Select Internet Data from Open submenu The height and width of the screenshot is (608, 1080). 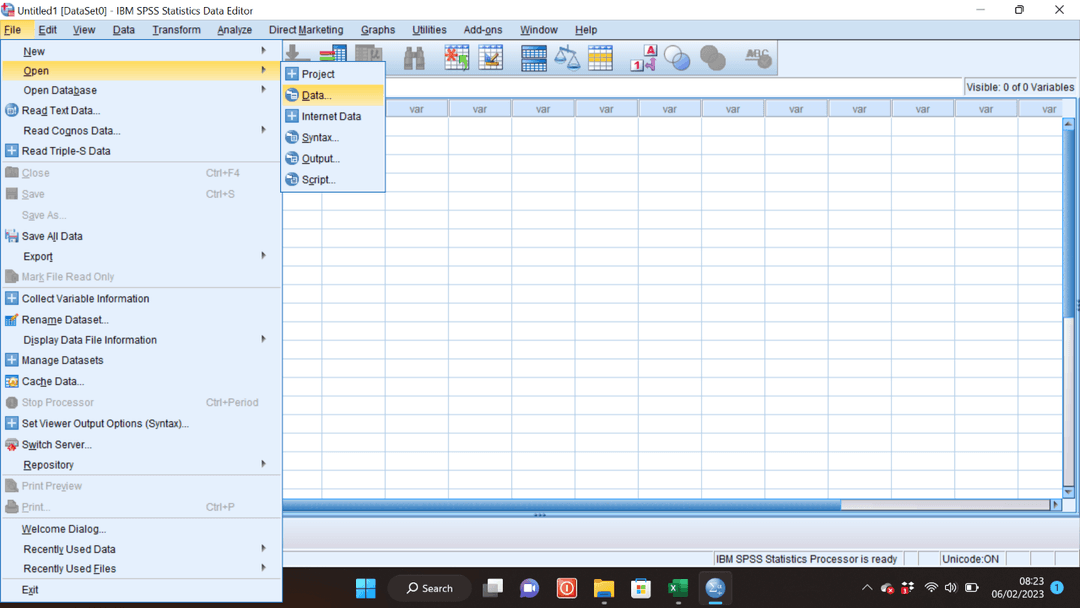[333, 116]
